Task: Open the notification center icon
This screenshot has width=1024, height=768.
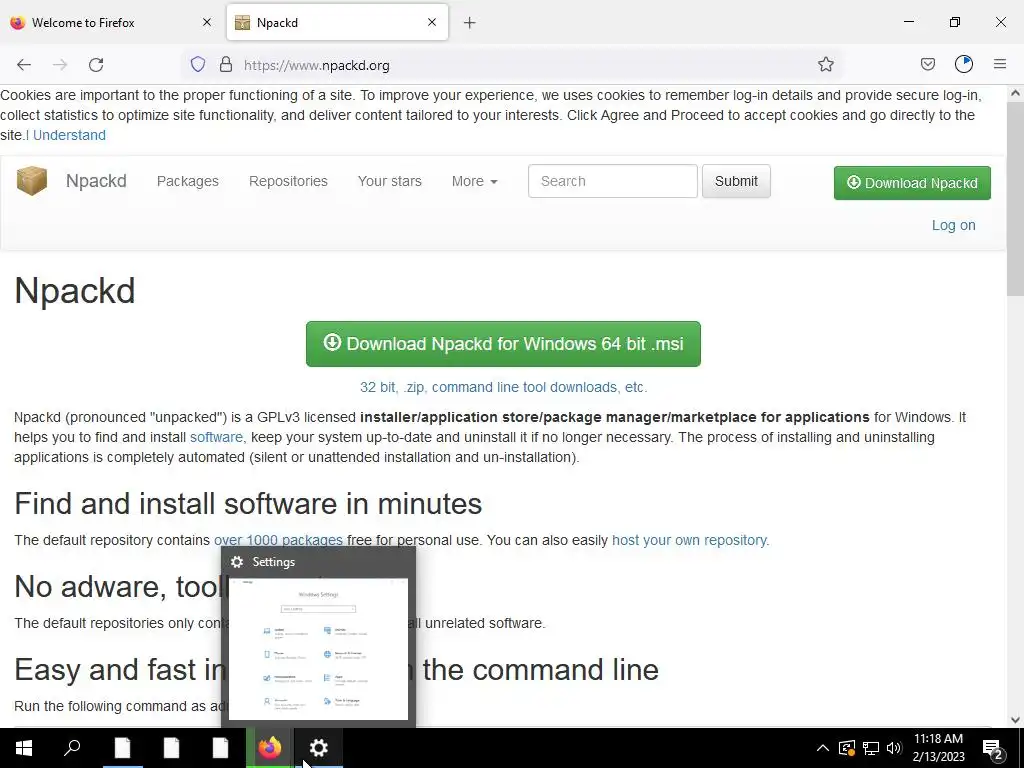Action: coord(992,749)
